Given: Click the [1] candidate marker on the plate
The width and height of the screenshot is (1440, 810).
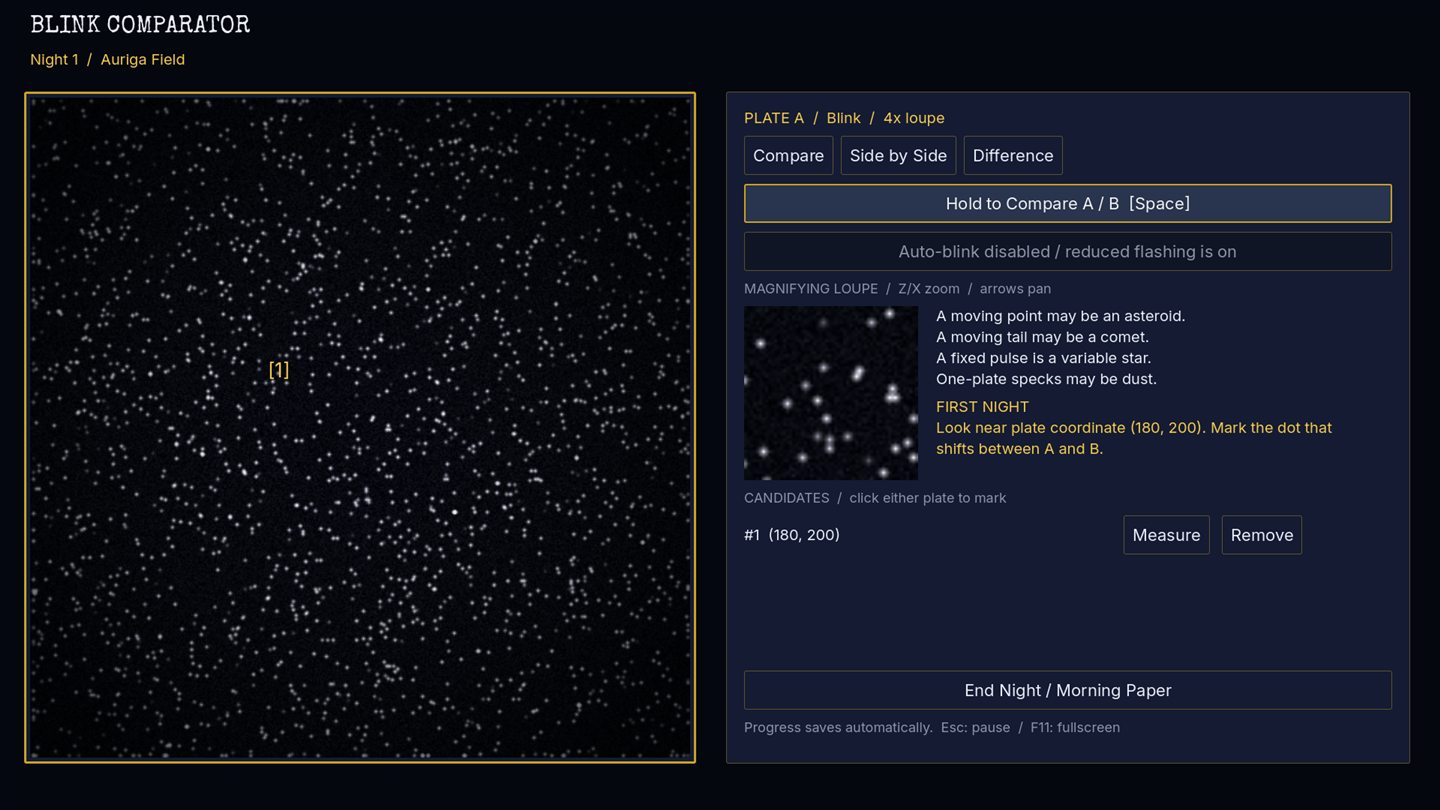Looking at the screenshot, I should point(279,370).
